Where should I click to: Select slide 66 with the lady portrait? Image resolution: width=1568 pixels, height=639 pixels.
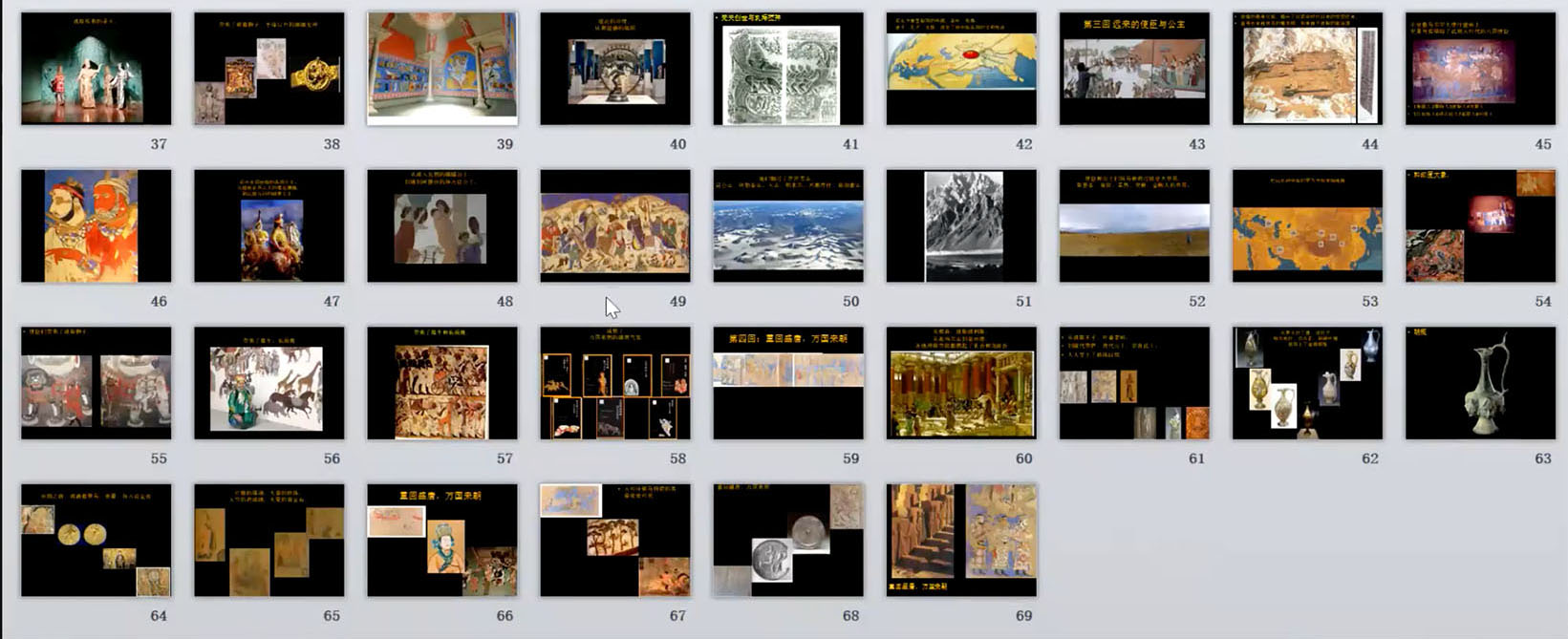(442, 541)
